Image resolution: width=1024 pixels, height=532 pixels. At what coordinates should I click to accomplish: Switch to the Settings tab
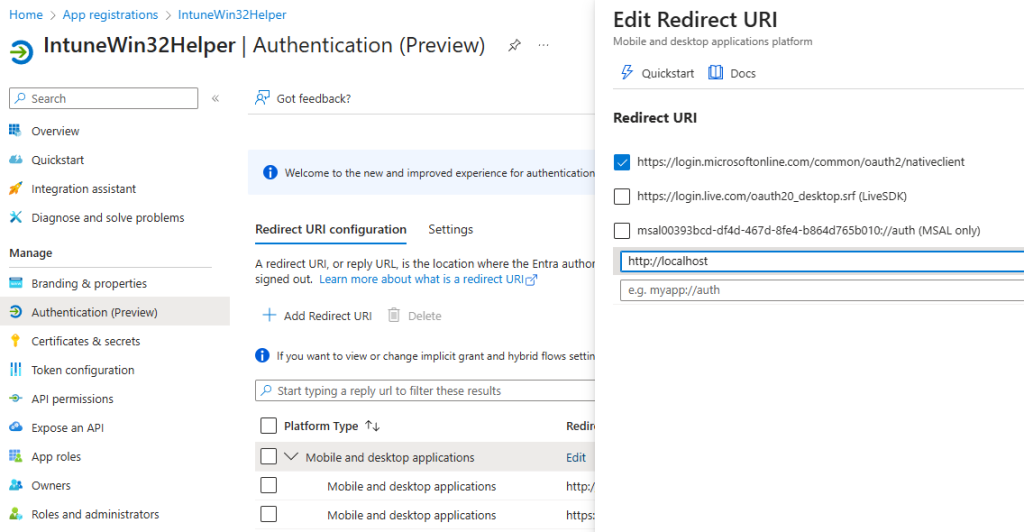(450, 229)
